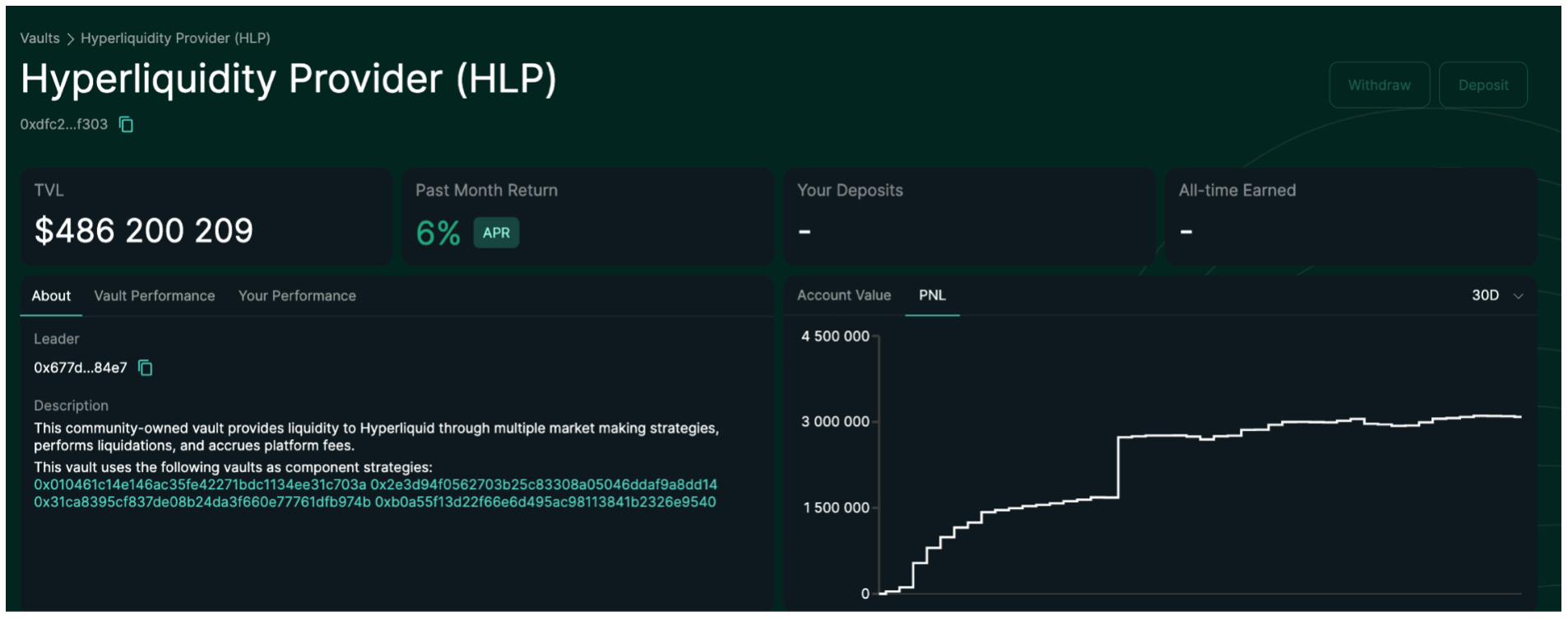Open component vault link starting 0x010461c14e
The width and height of the screenshot is (1568, 620).
click(200, 485)
